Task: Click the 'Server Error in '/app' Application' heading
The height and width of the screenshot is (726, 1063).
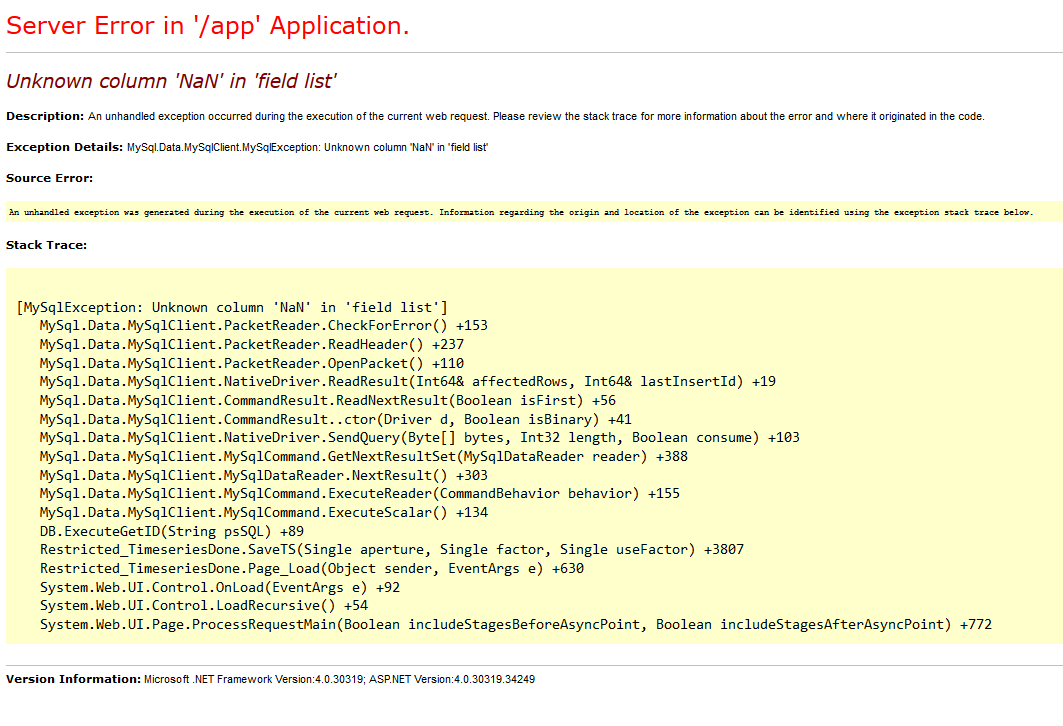Action: 208,26
